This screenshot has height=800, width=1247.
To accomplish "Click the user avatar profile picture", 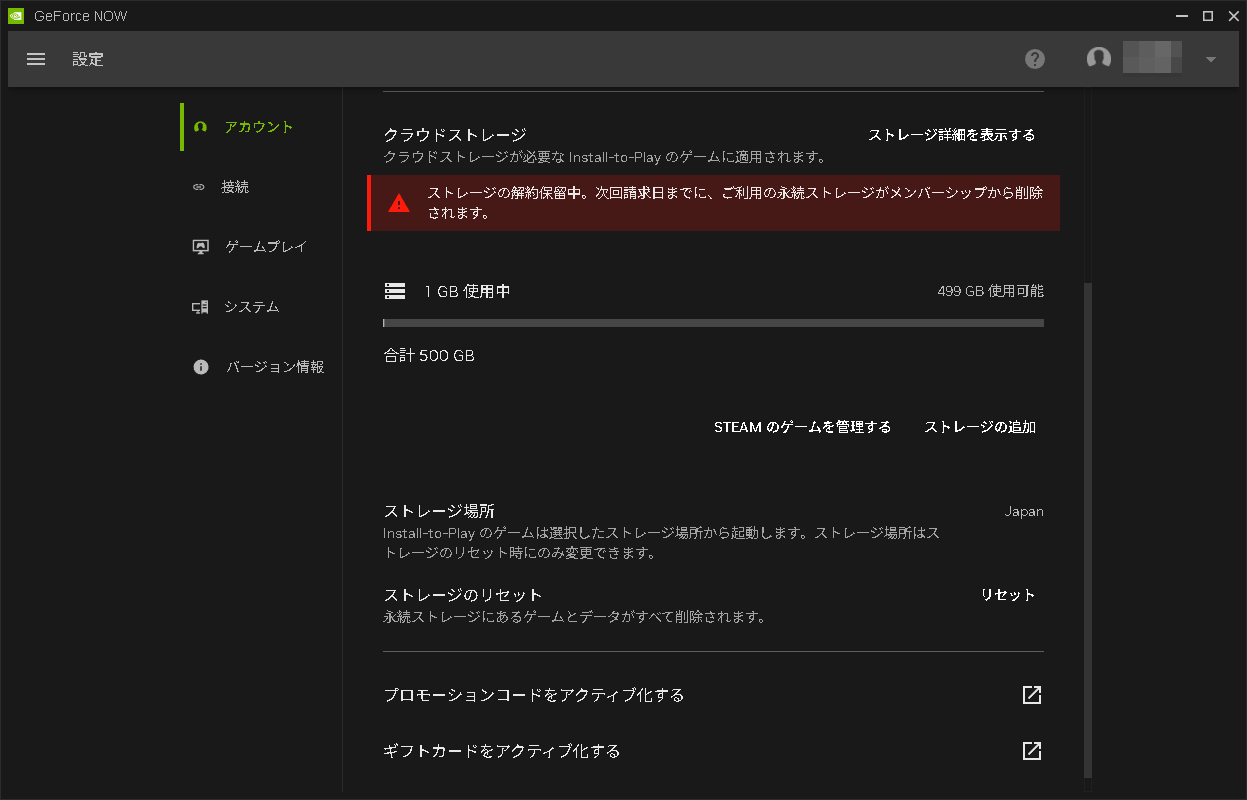I will (x=1098, y=58).
